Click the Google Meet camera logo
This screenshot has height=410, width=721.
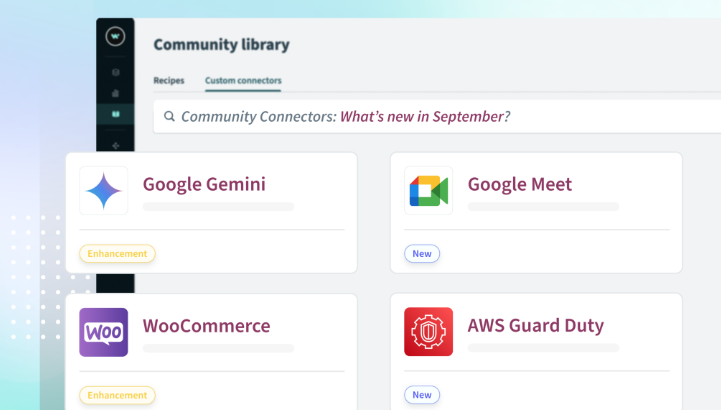click(x=428, y=190)
